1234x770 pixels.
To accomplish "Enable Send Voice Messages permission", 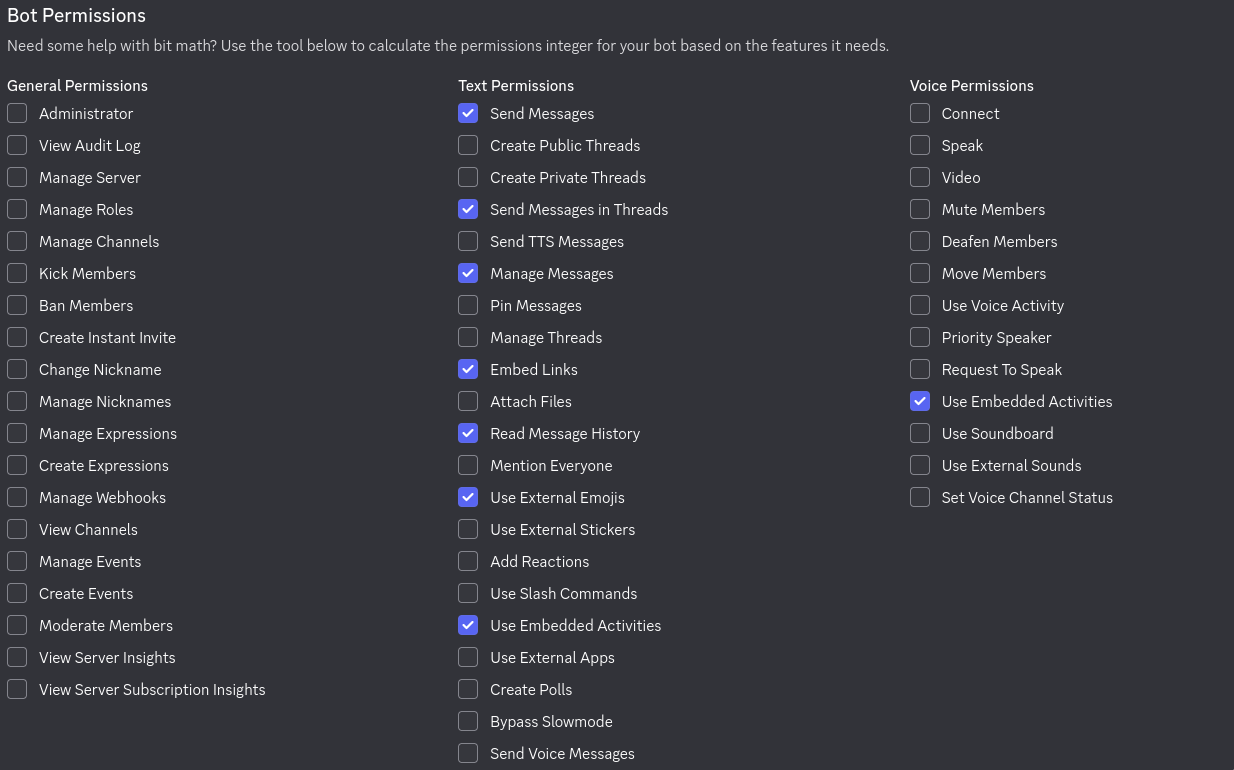I will [x=468, y=753].
